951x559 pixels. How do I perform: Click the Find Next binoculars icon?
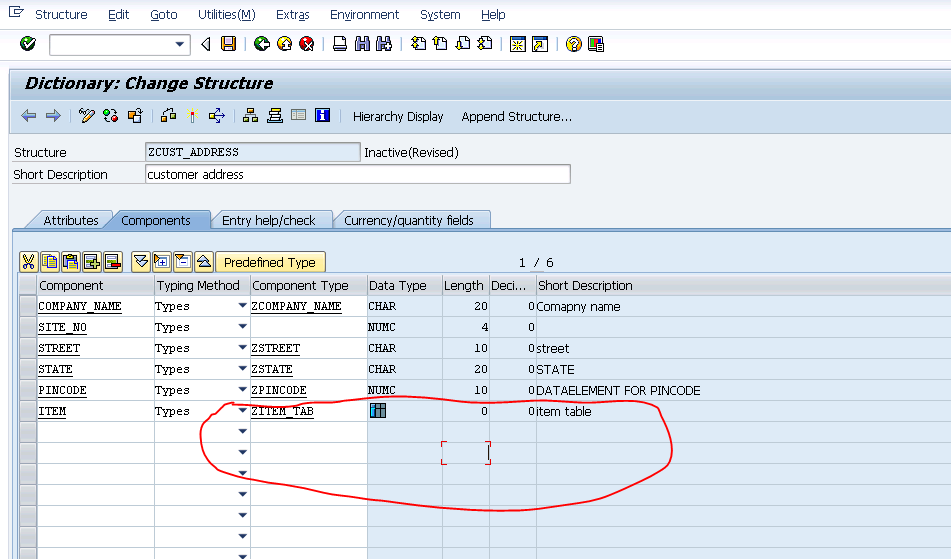(384, 44)
